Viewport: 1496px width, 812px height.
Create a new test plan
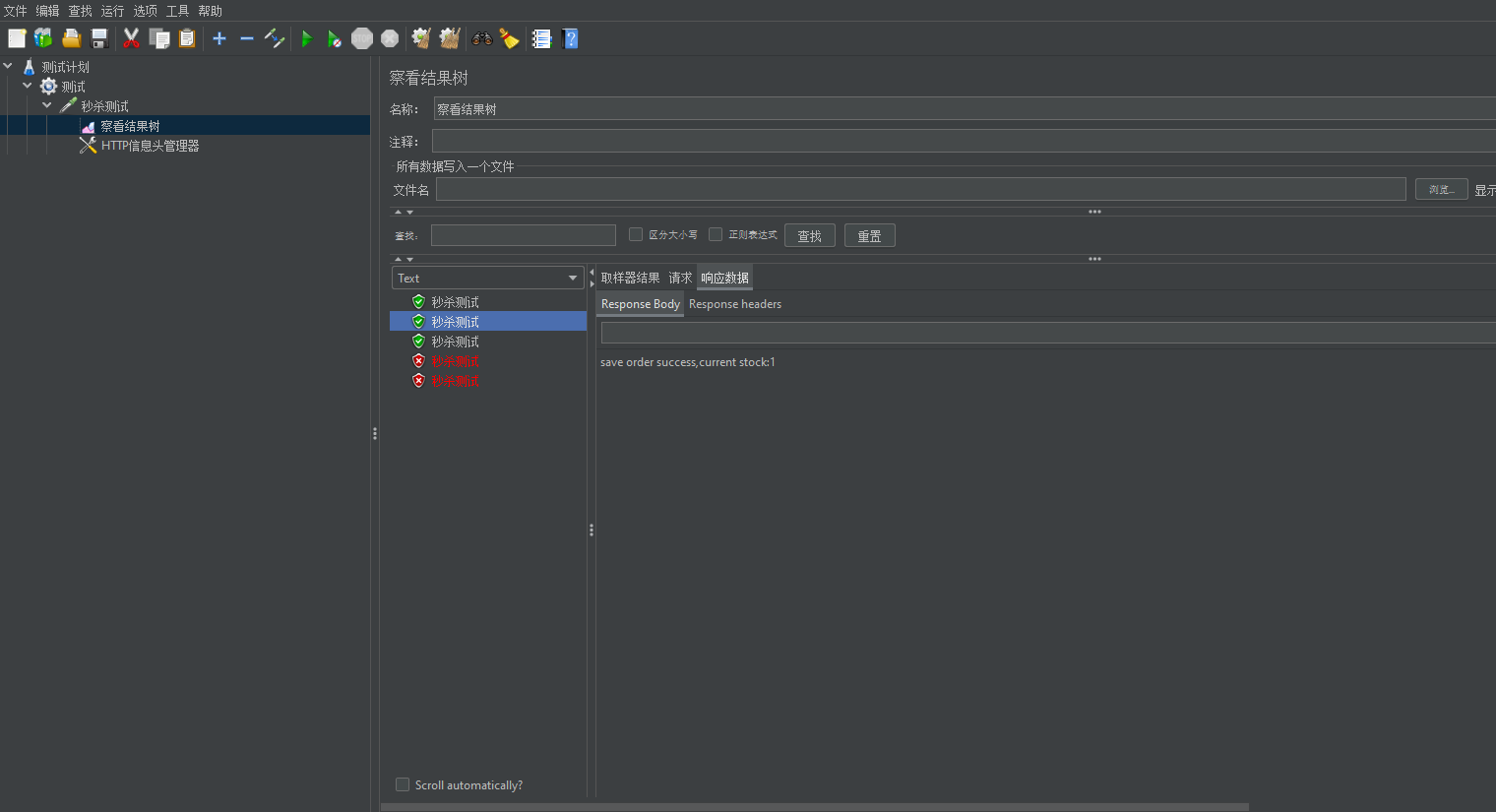pyautogui.click(x=17, y=38)
